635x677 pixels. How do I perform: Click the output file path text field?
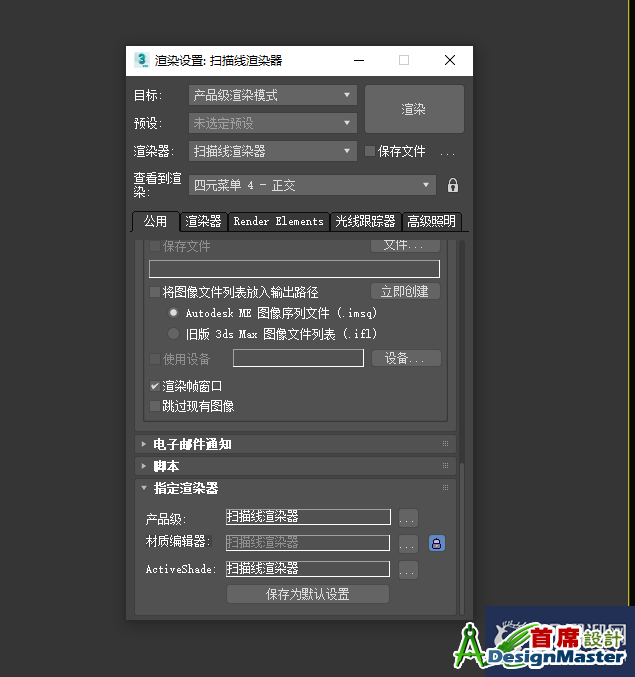(x=294, y=269)
